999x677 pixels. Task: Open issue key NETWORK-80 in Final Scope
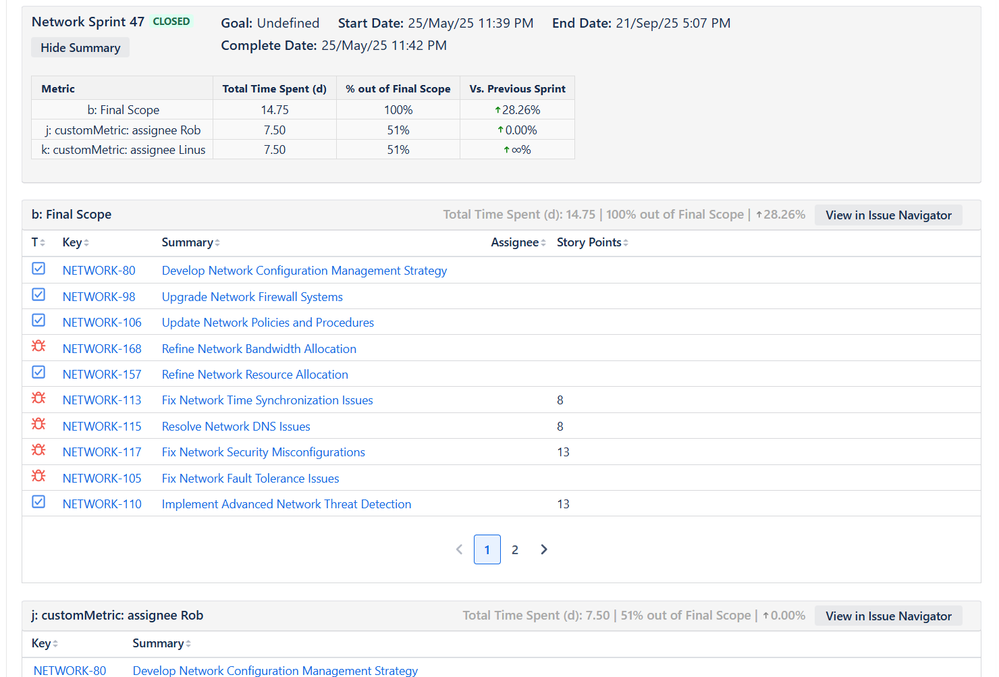[99, 271]
